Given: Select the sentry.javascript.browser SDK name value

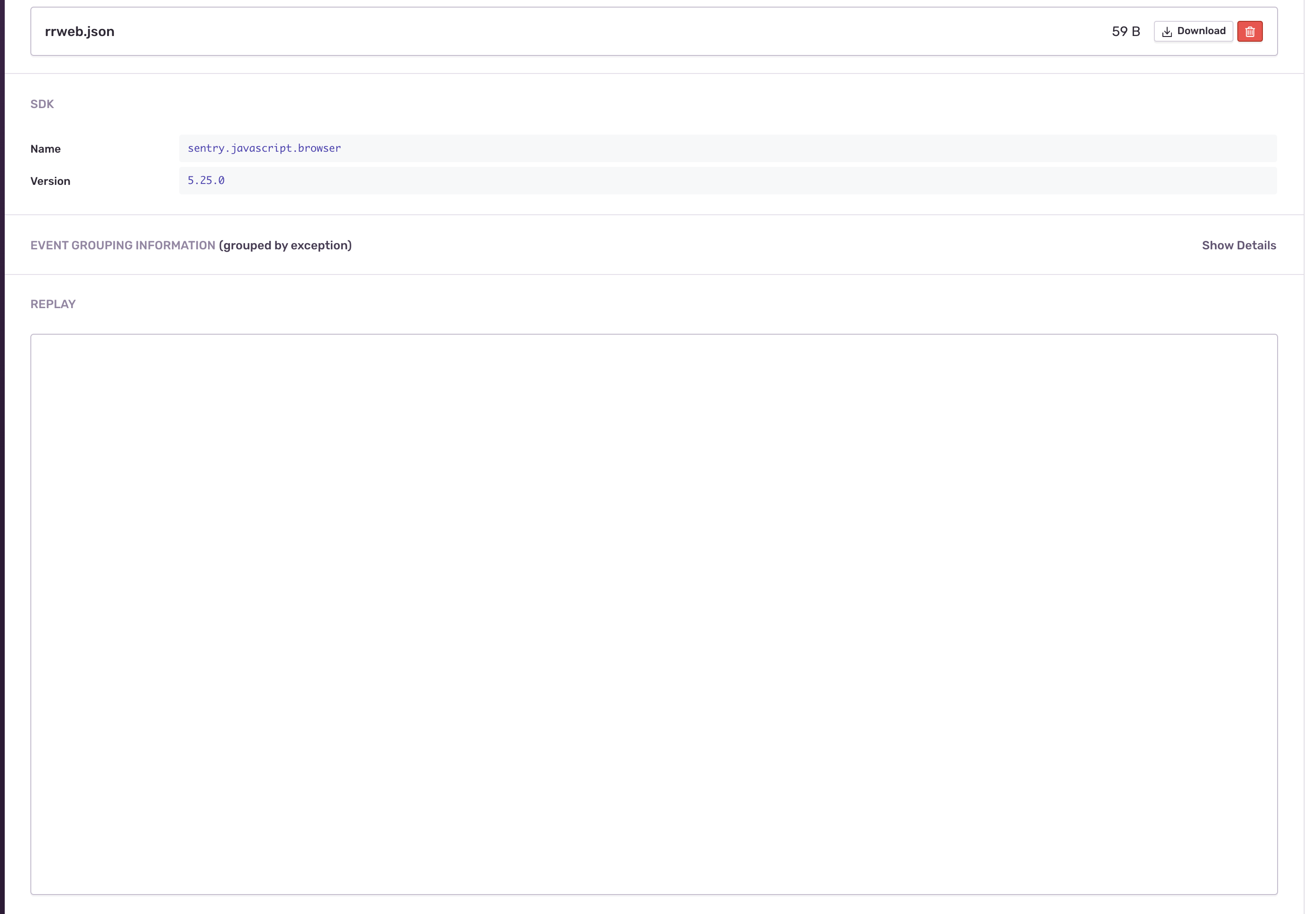Looking at the screenshot, I should [264, 148].
